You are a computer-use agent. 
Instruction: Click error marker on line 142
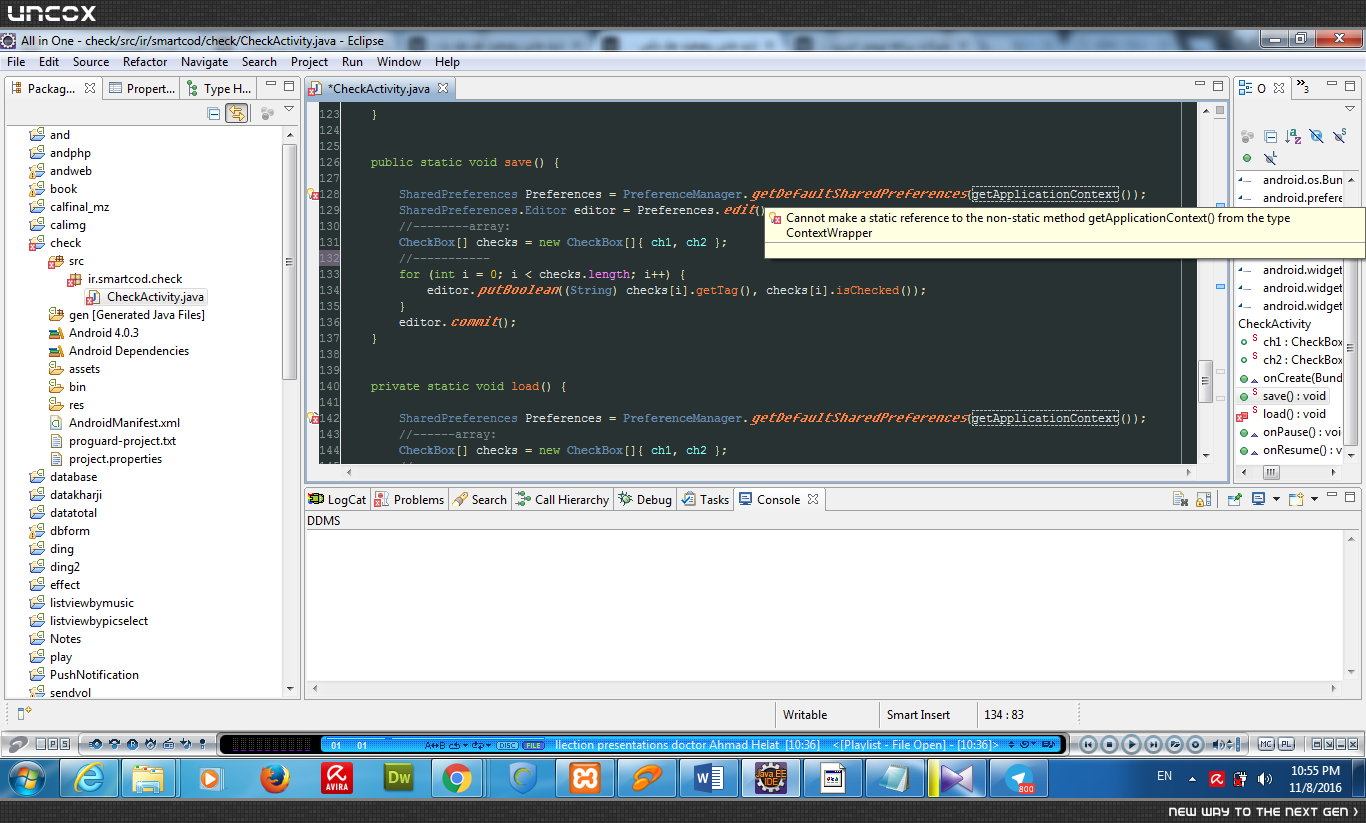click(x=313, y=418)
